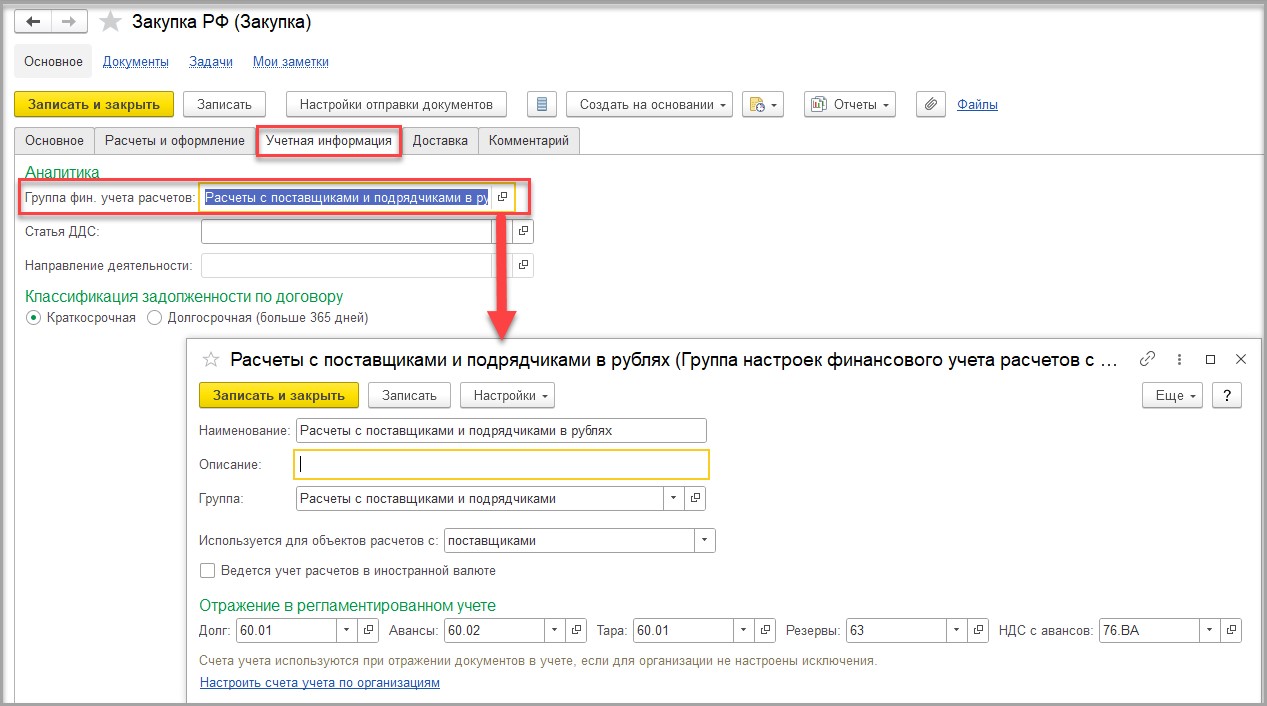Open the Настройки dropdown in dialog
The height and width of the screenshot is (706, 1267).
(507, 395)
